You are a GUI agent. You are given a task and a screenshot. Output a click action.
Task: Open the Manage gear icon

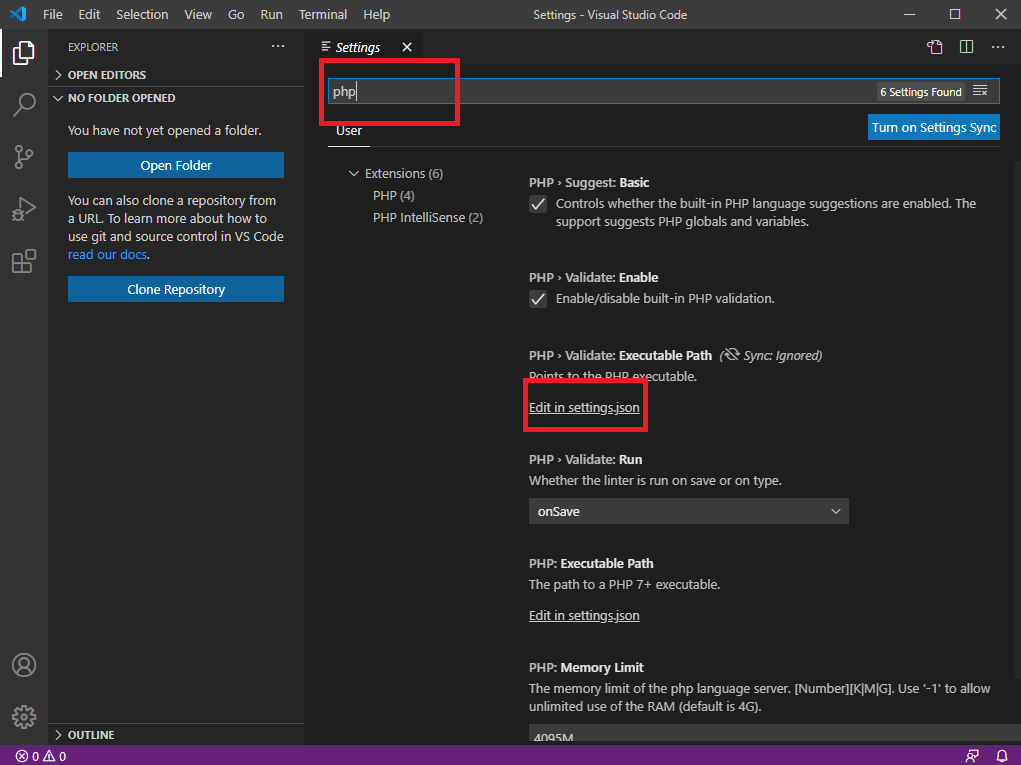(23, 717)
